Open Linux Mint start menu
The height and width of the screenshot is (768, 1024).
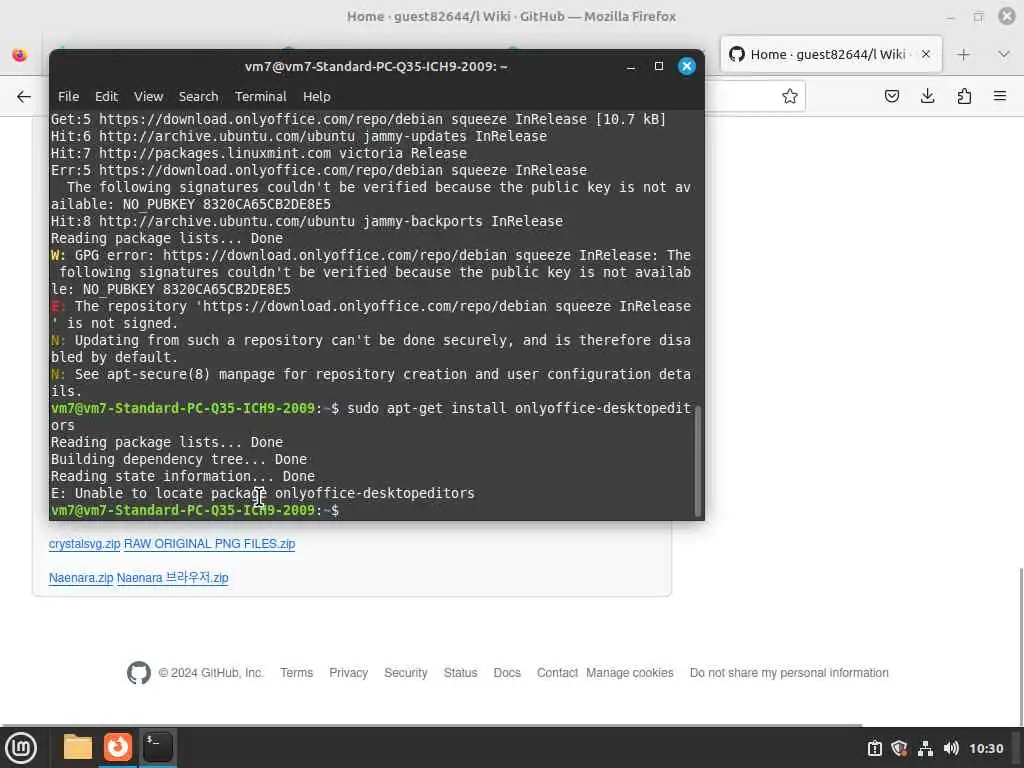coord(21,748)
